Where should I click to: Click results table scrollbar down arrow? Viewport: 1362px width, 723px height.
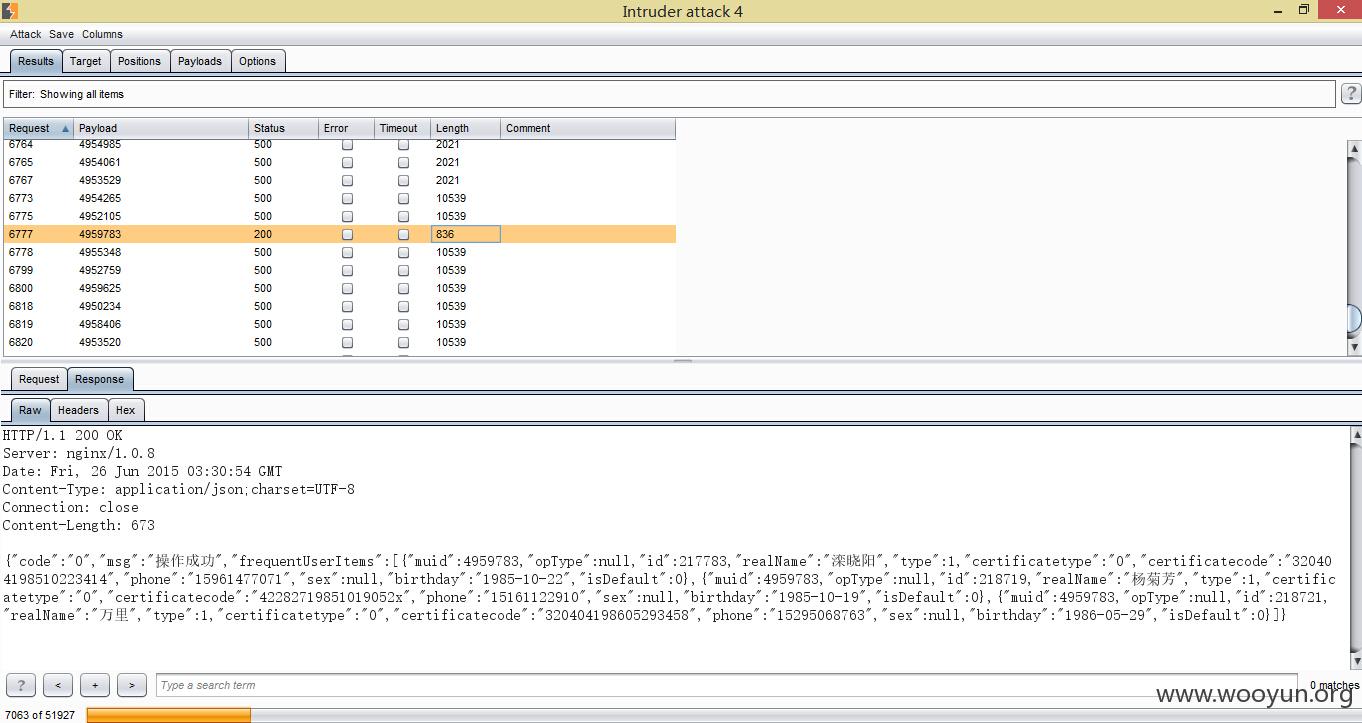pos(1354,347)
